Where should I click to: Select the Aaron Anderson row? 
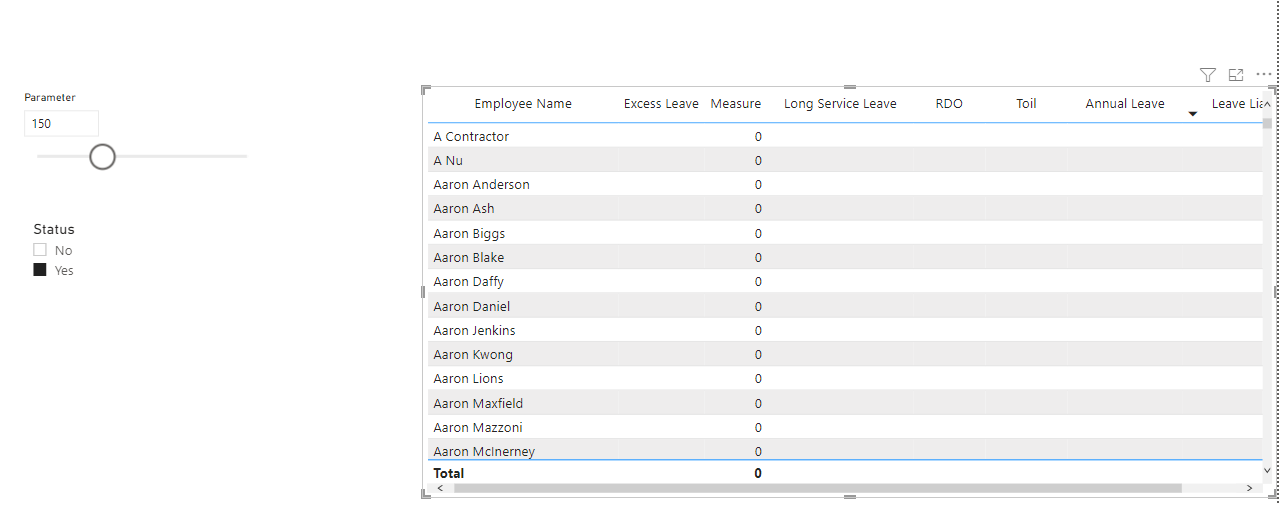pyautogui.click(x=845, y=184)
